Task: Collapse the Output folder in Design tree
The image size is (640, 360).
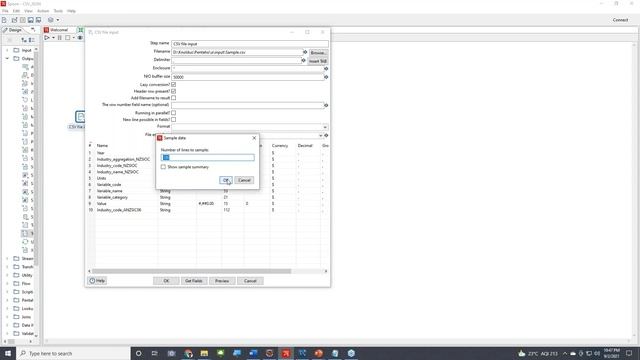Action: (x=7, y=59)
